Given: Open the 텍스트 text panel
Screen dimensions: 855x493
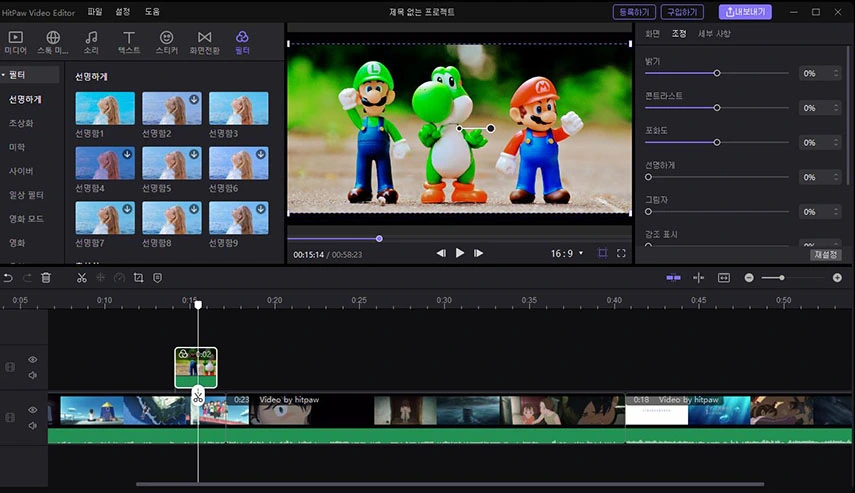Looking at the screenshot, I should coord(129,43).
